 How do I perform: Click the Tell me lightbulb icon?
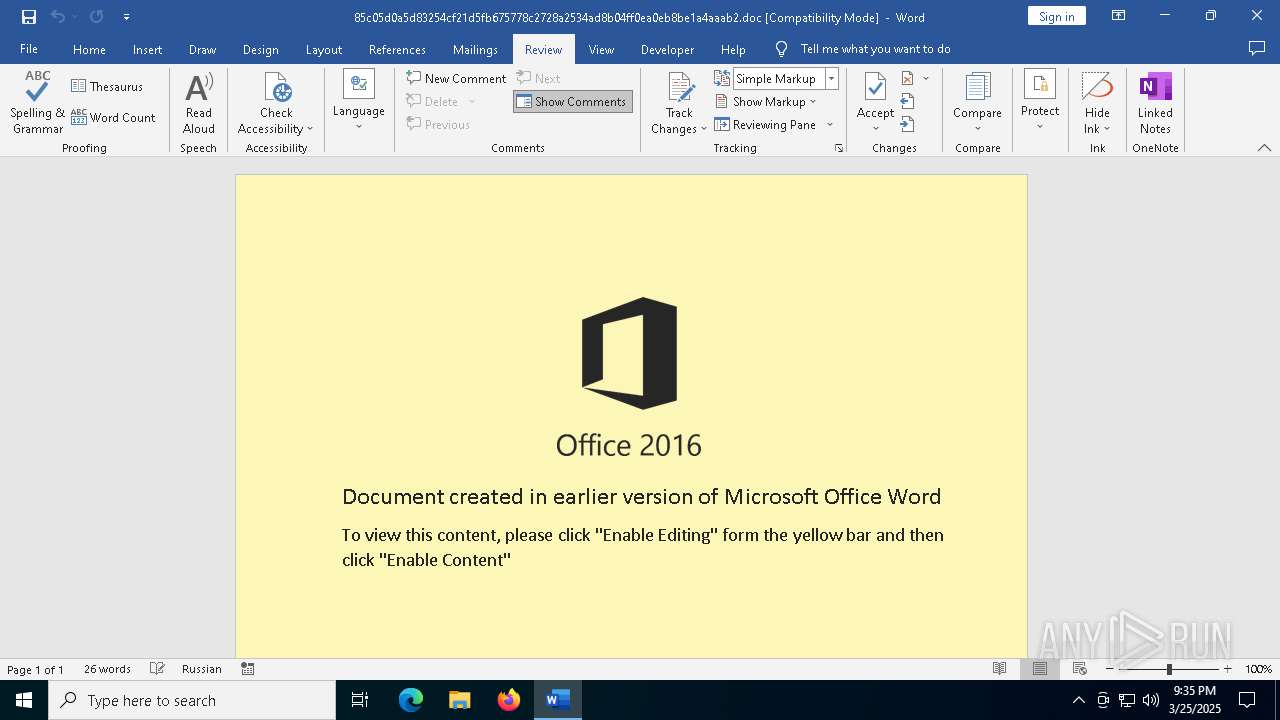click(781, 49)
